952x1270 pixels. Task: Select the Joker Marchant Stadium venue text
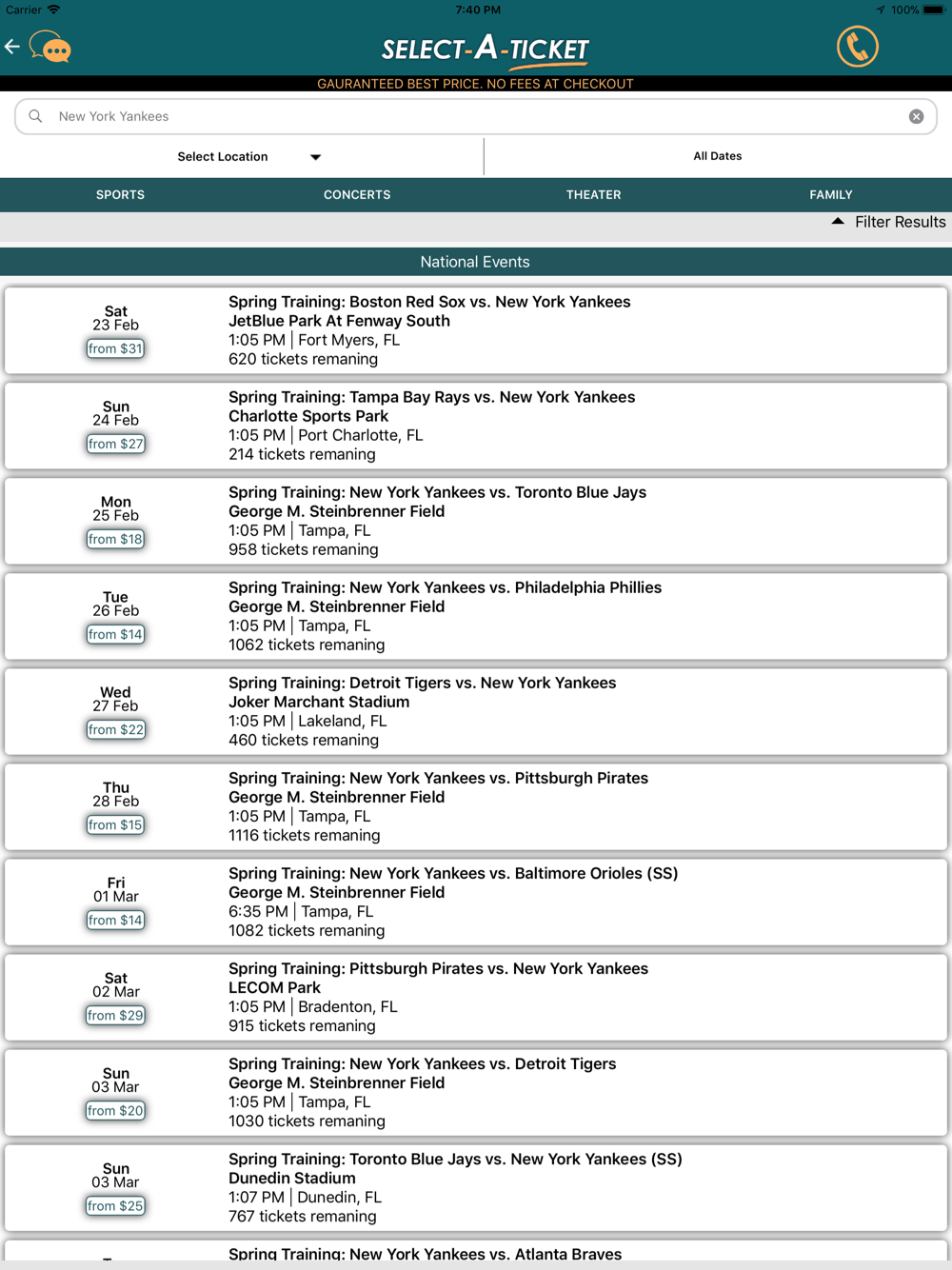[319, 702]
